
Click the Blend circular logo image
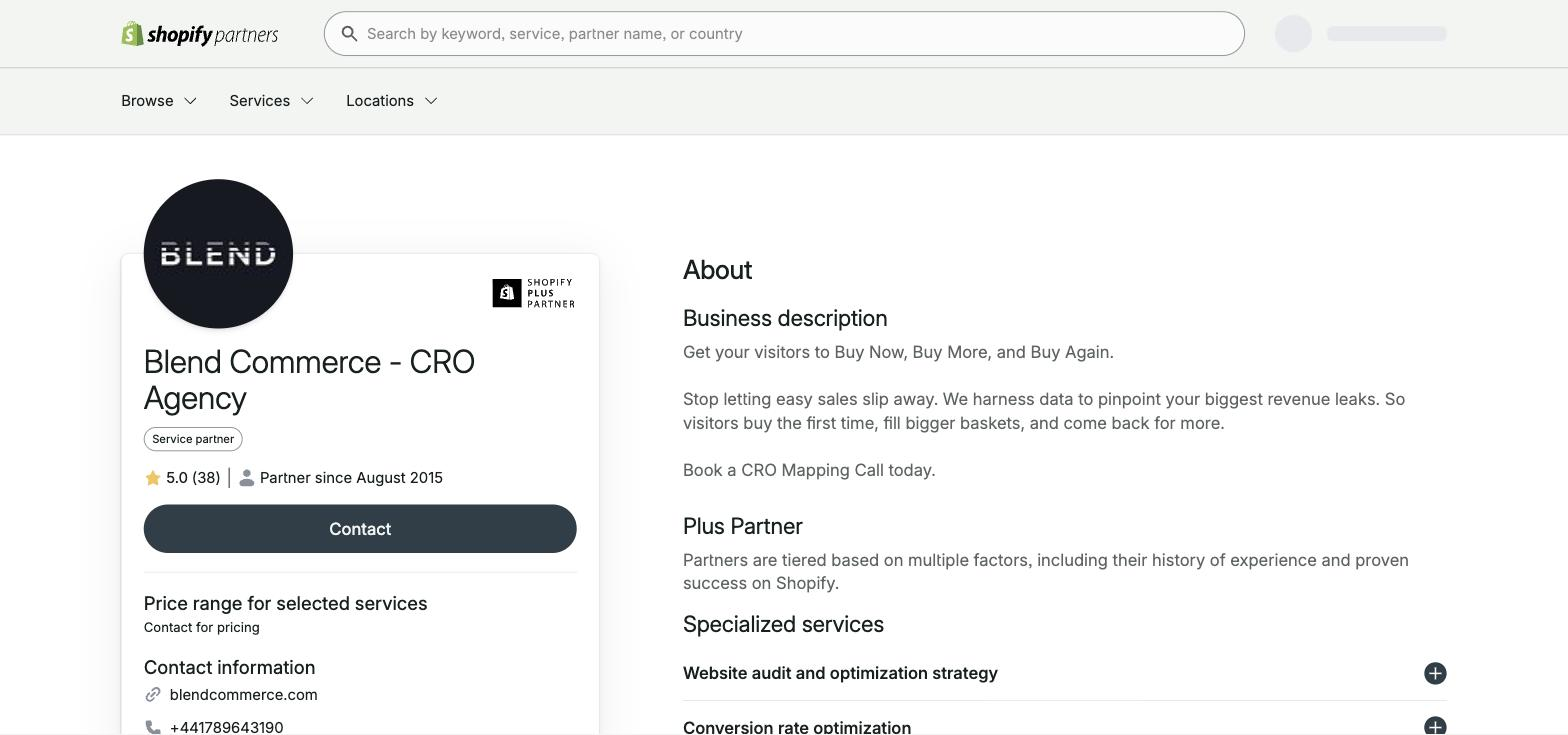point(218,254)
